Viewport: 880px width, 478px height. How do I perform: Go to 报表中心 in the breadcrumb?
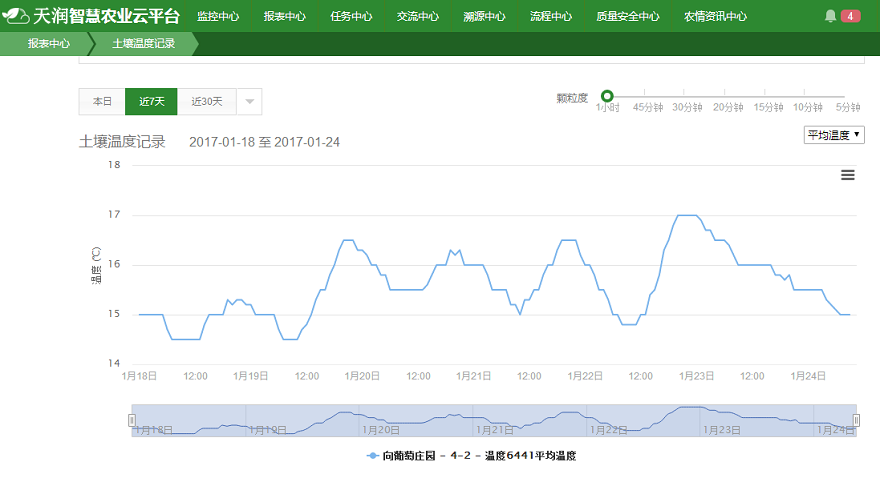[x=48, y=44]
